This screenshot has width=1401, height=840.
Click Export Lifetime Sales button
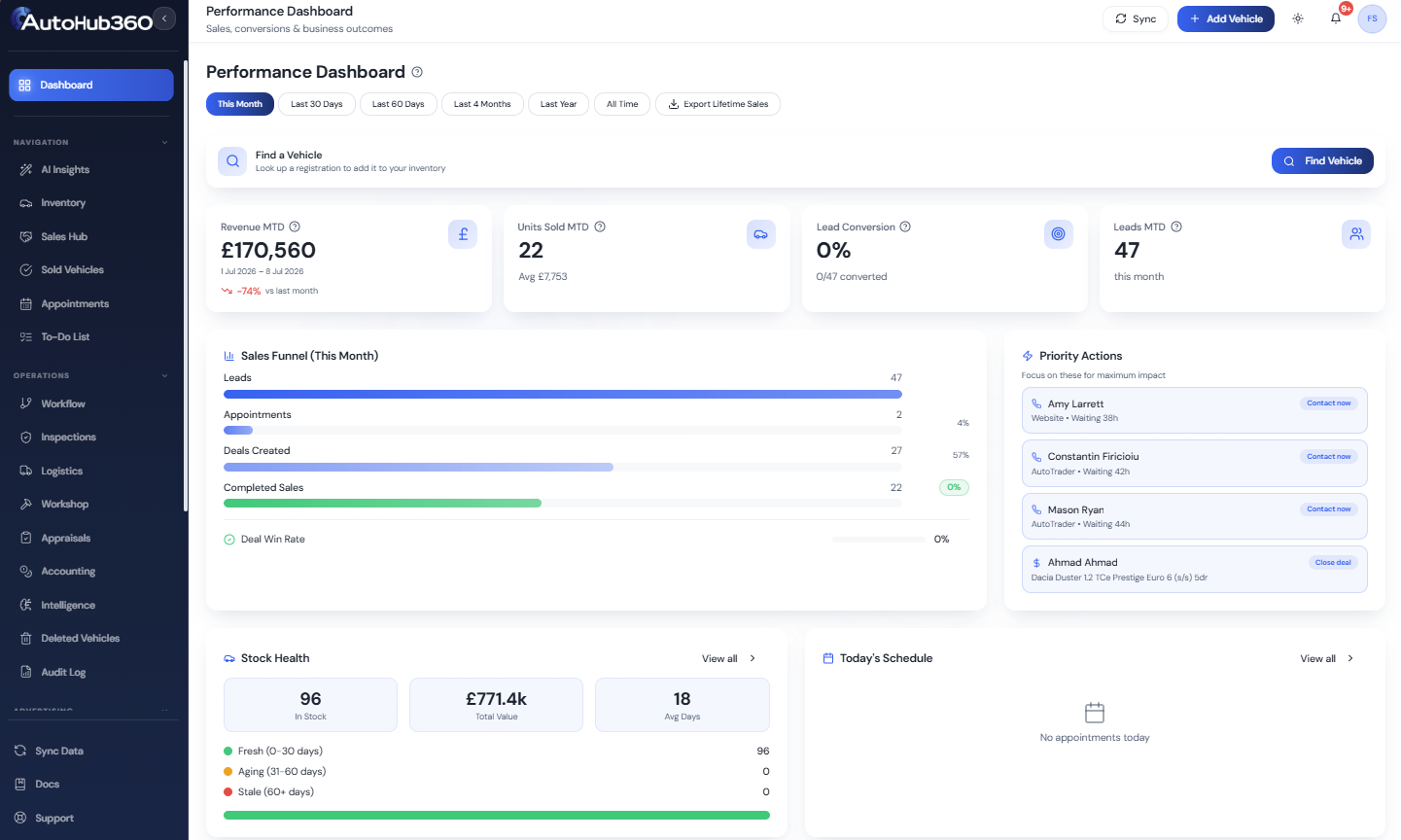click(718, 104)
